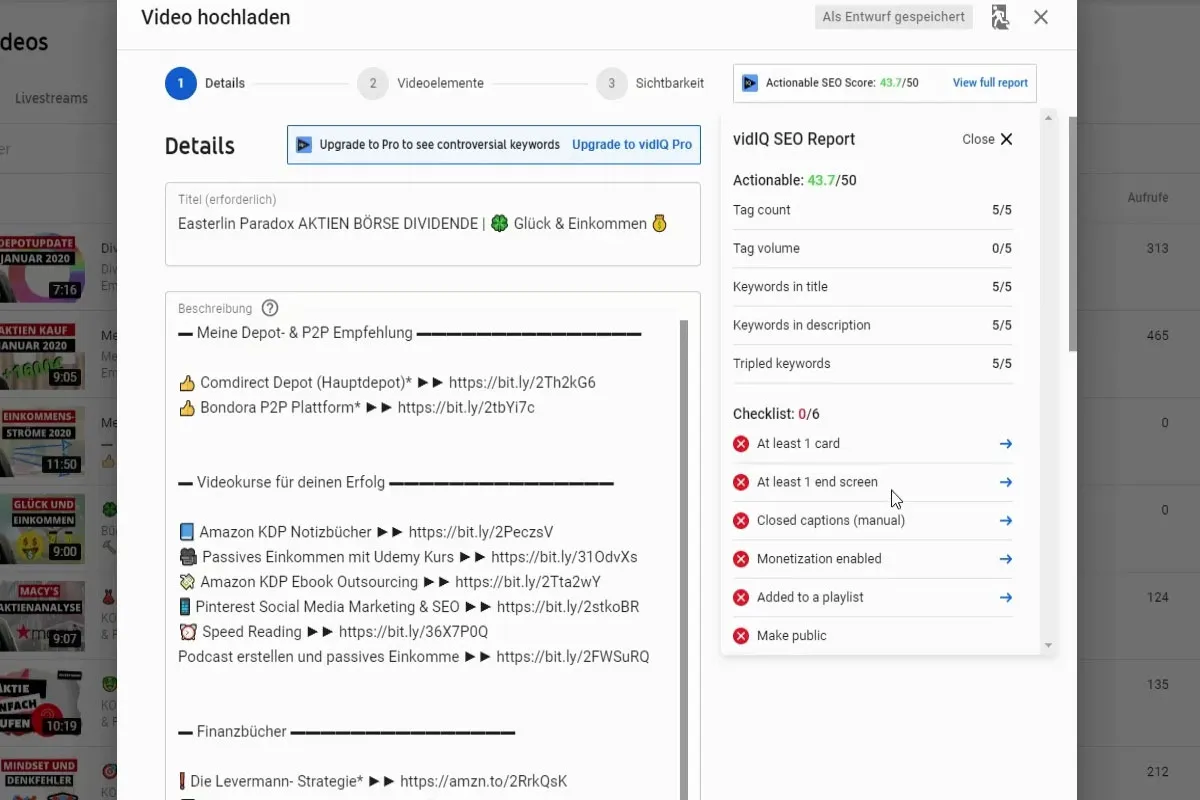The width and height of the screenshot is (1200, 800).
Task: Go to step 2 Videoelemente
Action: coord(420,83)
